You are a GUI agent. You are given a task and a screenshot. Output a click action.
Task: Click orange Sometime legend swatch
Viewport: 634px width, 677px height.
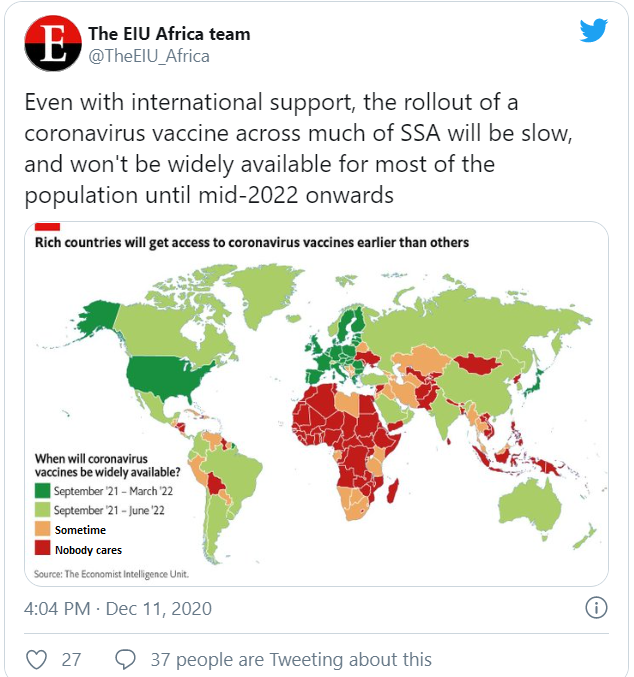[x=43, y=530]
